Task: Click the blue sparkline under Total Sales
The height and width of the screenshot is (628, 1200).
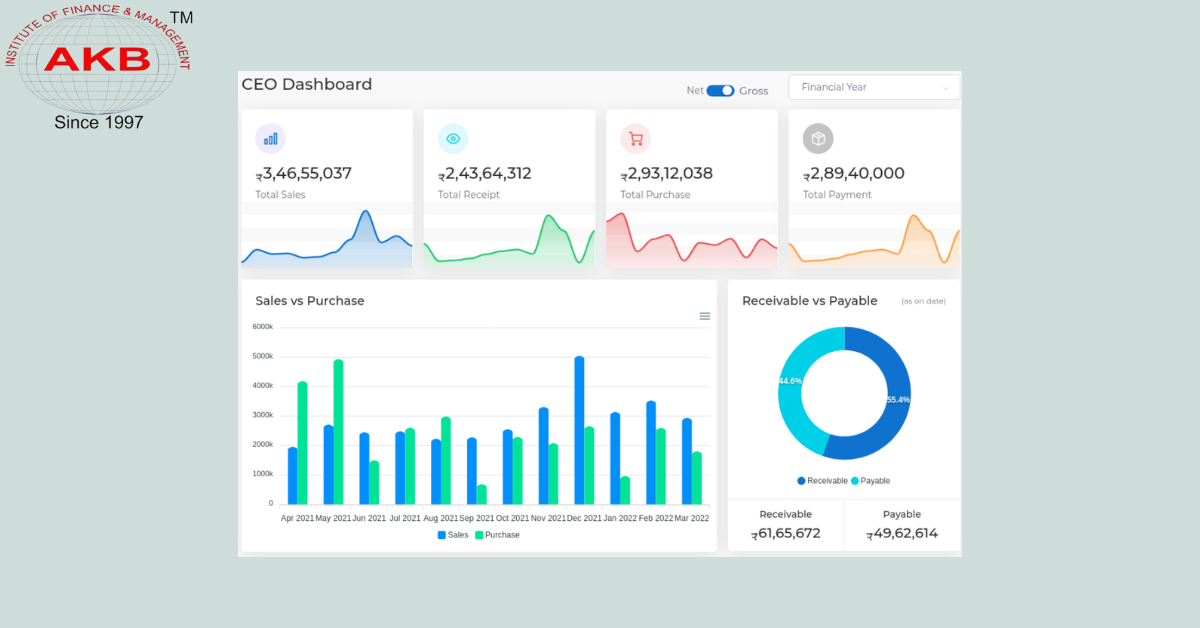Action: coord(326,240)
